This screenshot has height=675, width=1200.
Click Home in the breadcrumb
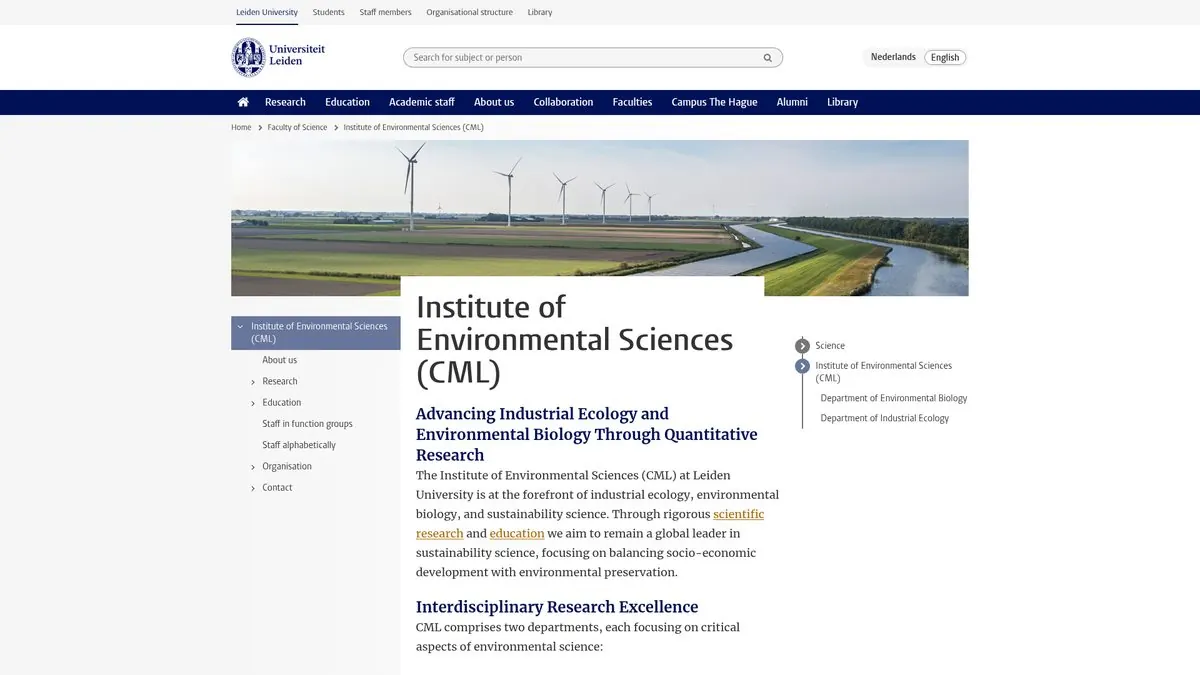tap(241, 128)
